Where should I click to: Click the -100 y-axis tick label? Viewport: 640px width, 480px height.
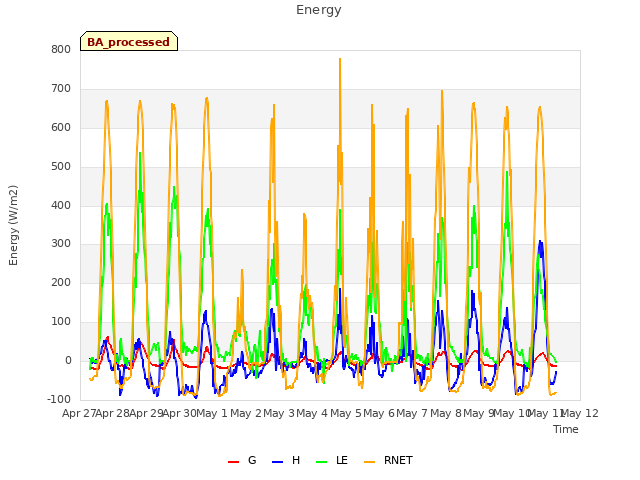click(x=59, y=399)
